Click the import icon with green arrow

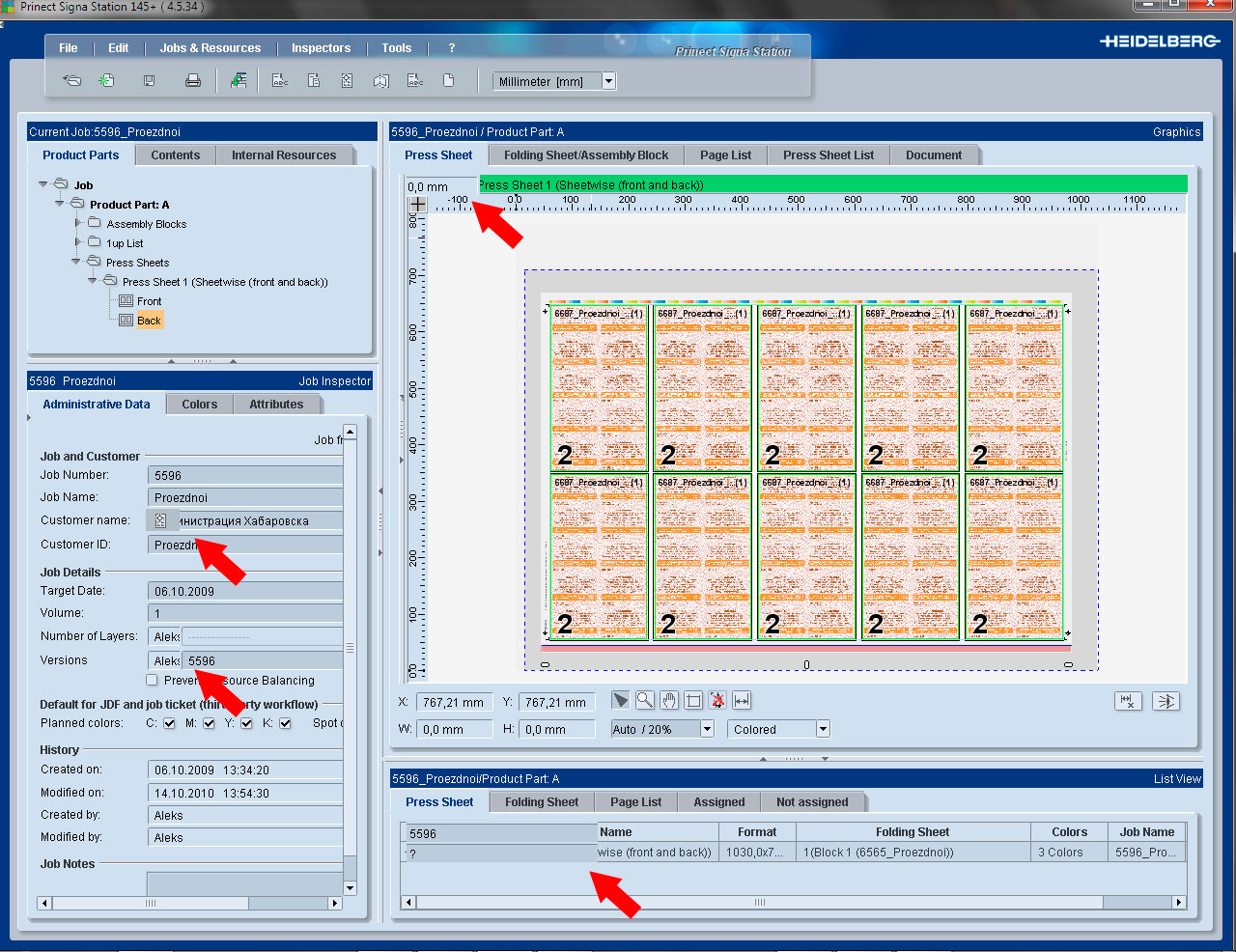239,81
